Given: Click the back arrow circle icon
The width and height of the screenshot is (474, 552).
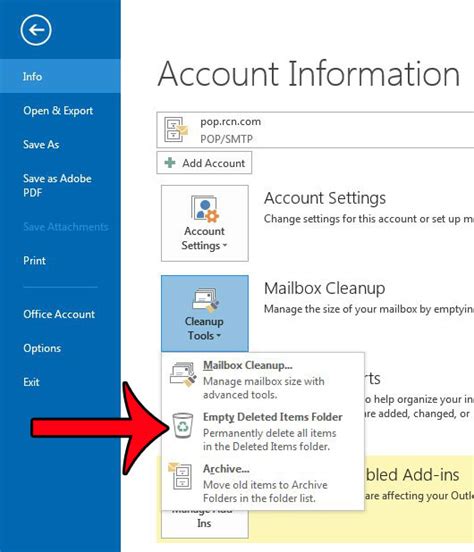Looking at the screenshot, I should (x=36, y=30).
